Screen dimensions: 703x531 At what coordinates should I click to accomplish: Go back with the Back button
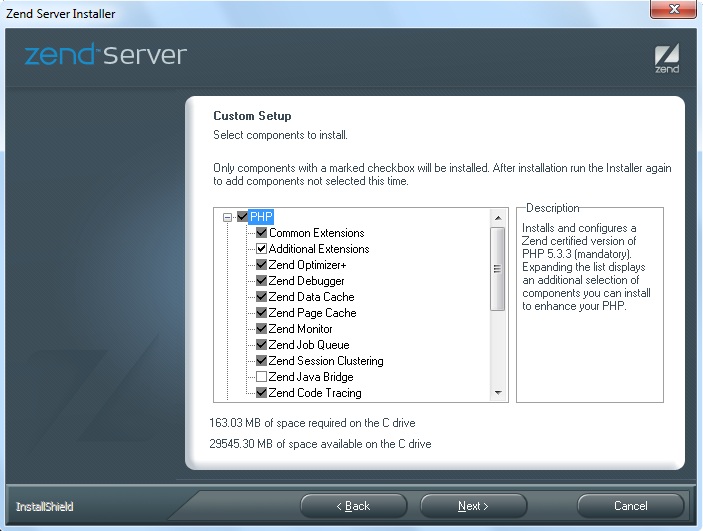[354, 506]
